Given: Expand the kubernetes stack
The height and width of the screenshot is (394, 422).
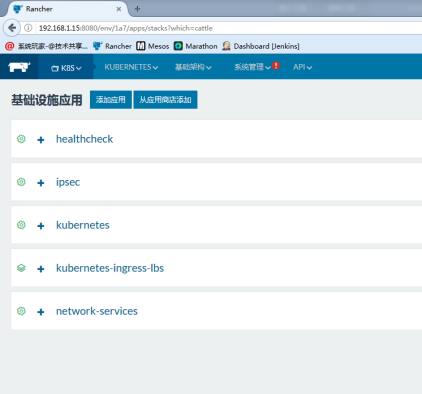Looking at the screenshot, I should 41,226.
